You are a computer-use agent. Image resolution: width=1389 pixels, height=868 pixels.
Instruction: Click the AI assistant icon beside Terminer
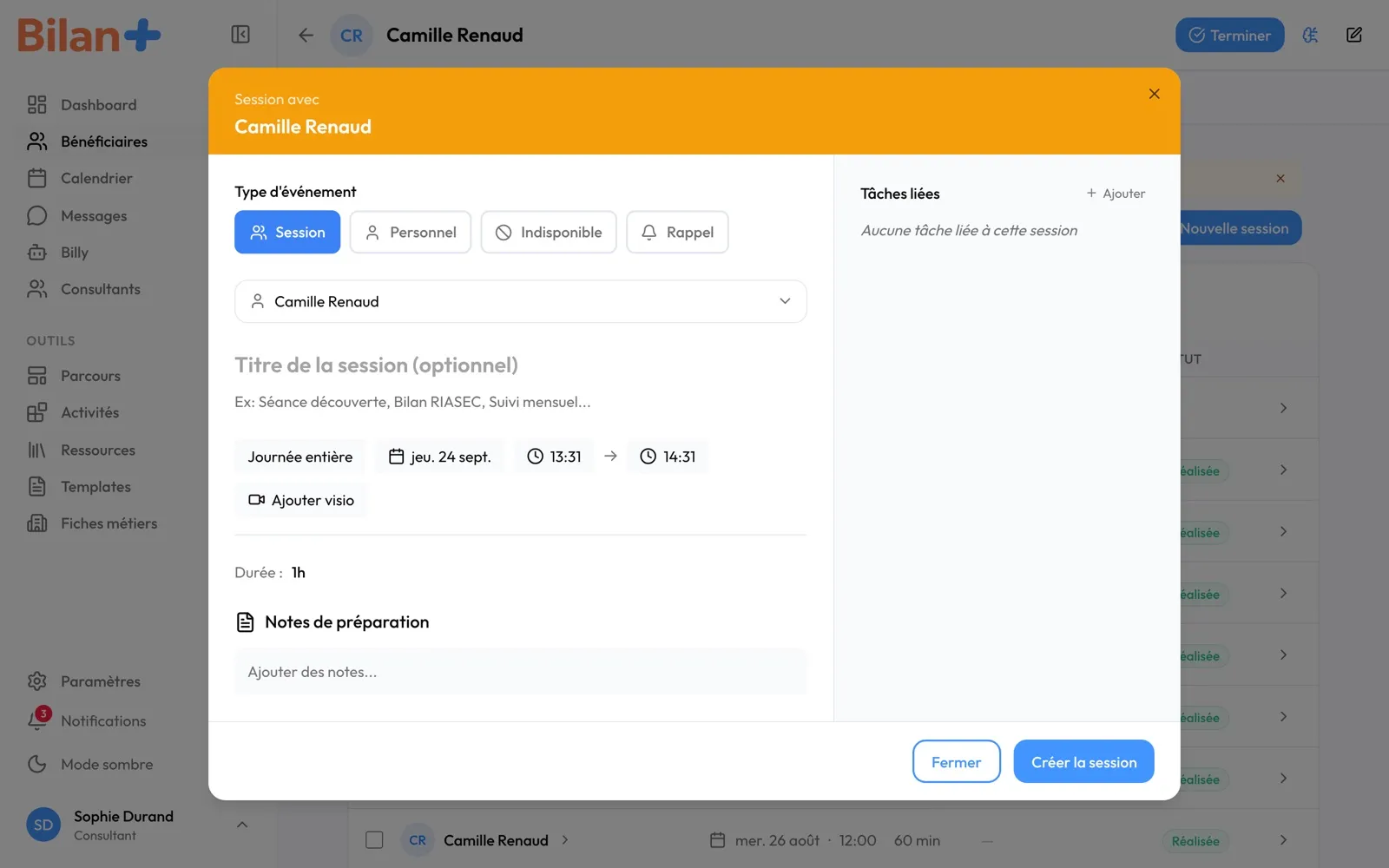coord(1310,35)
